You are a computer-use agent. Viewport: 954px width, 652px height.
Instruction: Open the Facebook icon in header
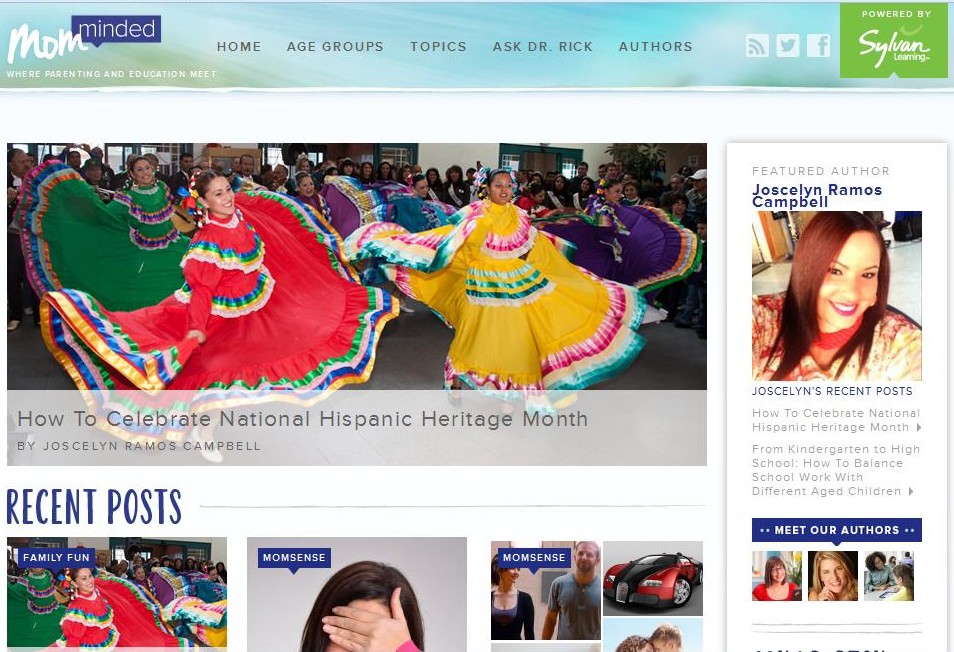(819, 46)
